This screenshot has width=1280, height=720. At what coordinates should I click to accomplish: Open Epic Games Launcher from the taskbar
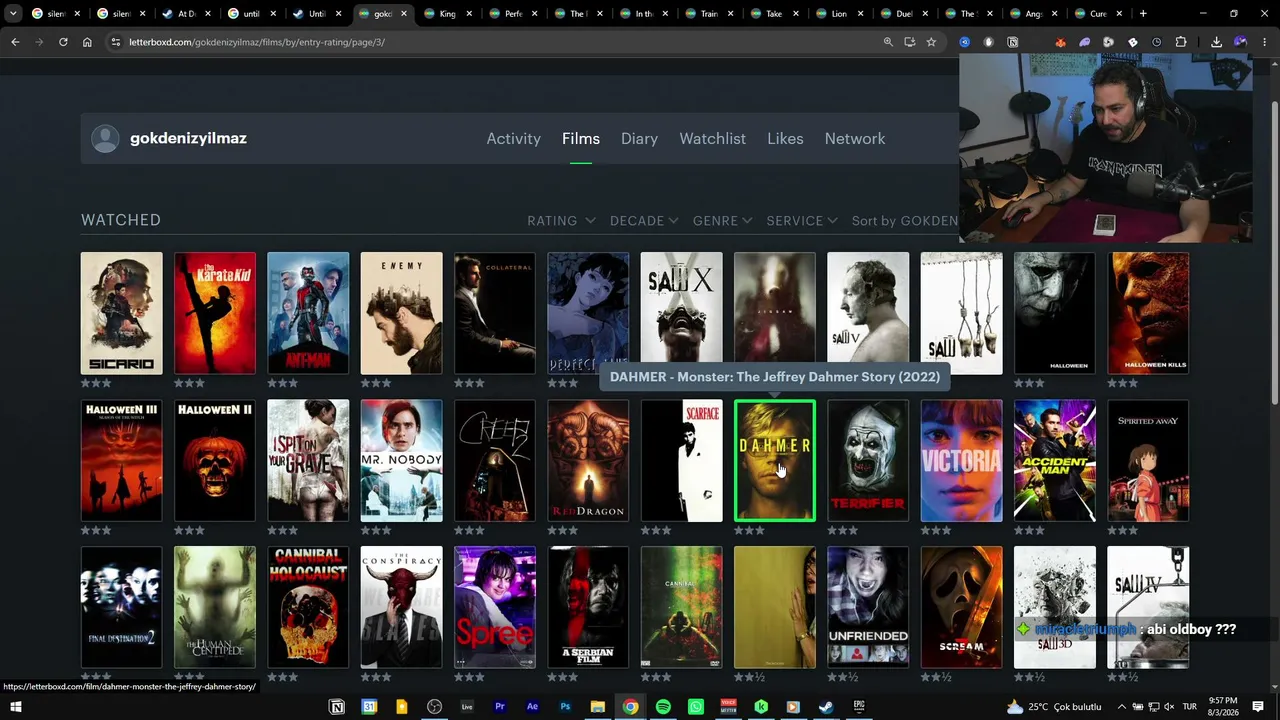859,707
